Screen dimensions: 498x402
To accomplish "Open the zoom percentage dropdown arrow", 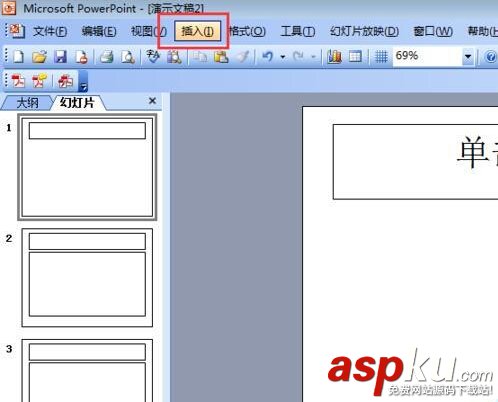I will pos(468,56).
